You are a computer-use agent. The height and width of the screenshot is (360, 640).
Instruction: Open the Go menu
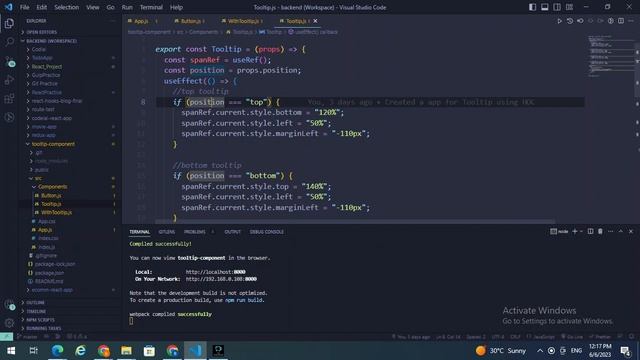tap(110, 7)
